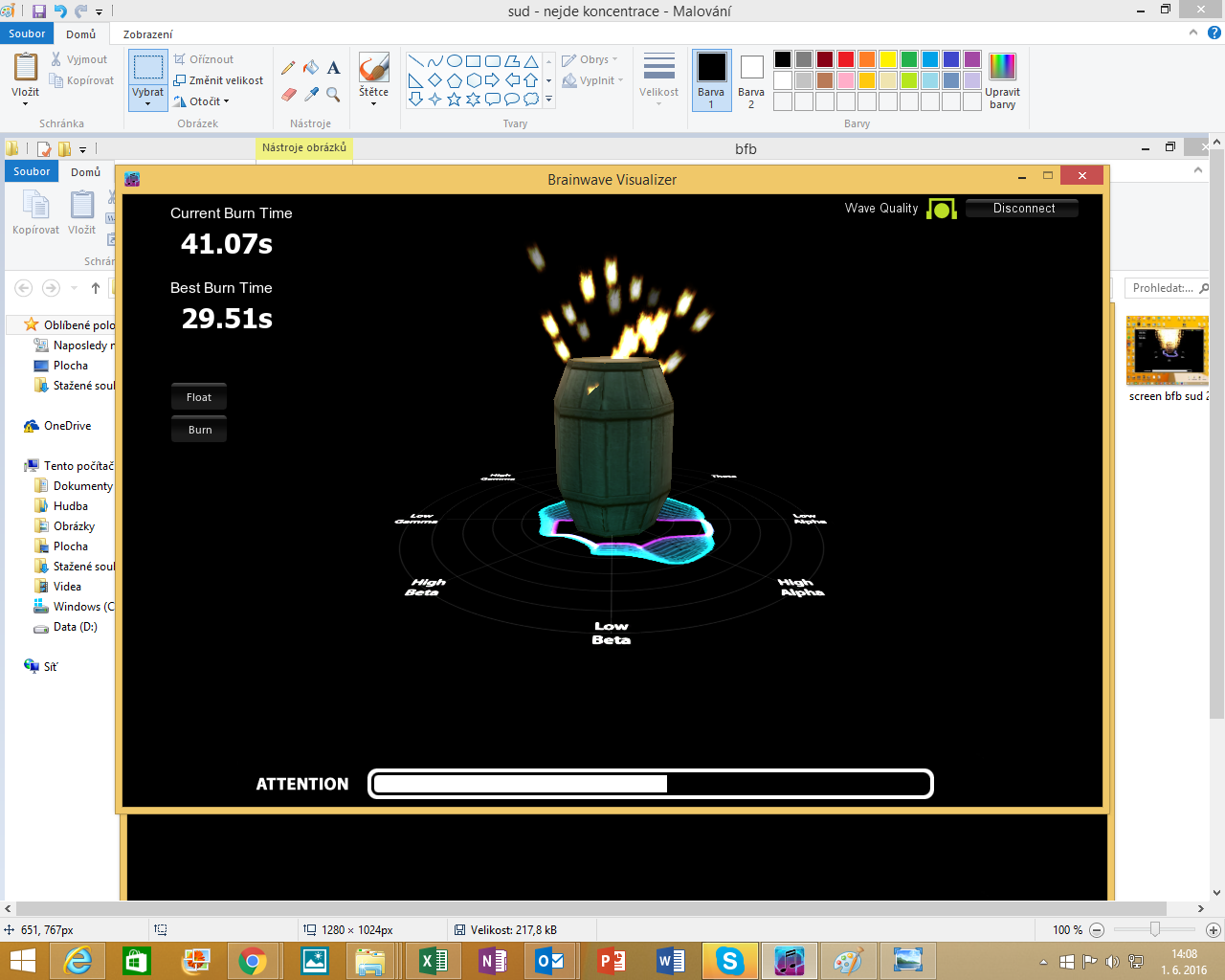This screenshot has height=980, width=1225.
Task: Open the Obrys outline dropdown
Action: point(590,59)
